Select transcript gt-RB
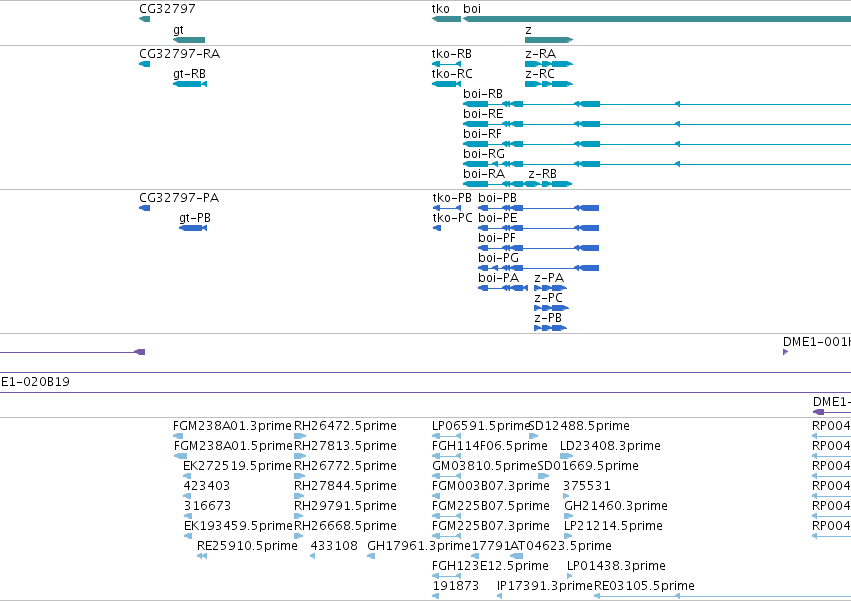 click(189, 74)
